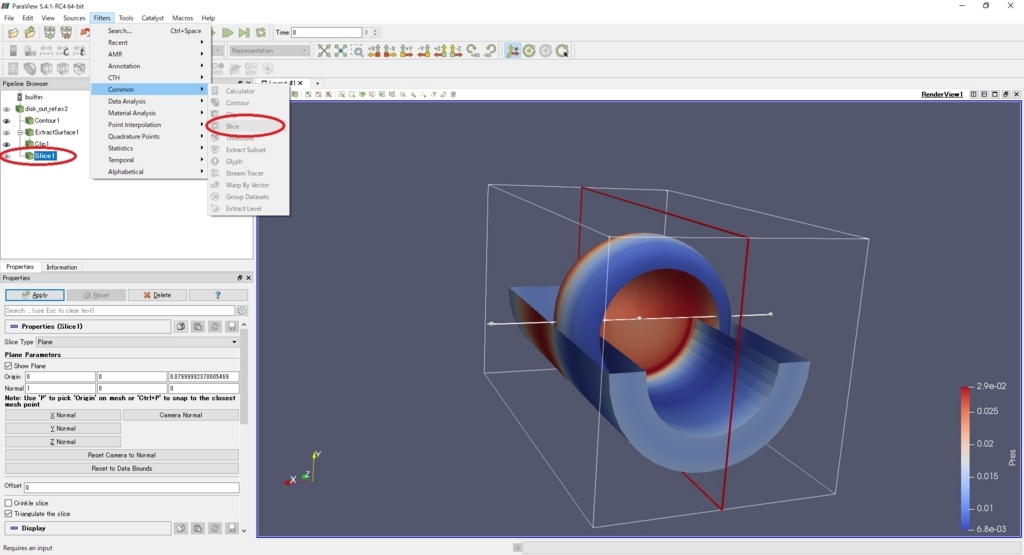Click the Time input field
1024x555 pixels.
point(326,33)
